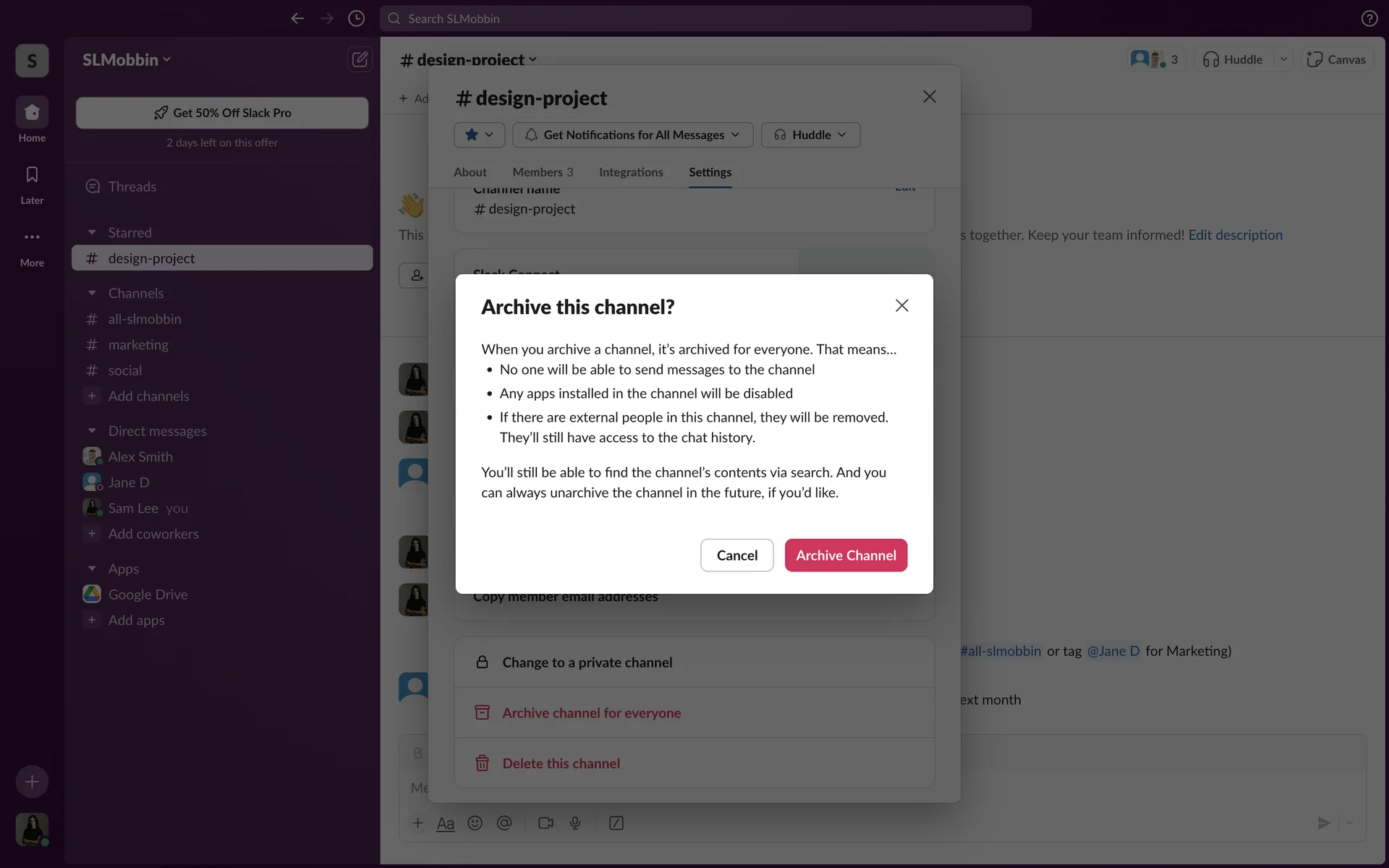This screenshot has height=868, width=1389.
Task: Click the microphone audio clip icon
Action: (x=575, y=823)
